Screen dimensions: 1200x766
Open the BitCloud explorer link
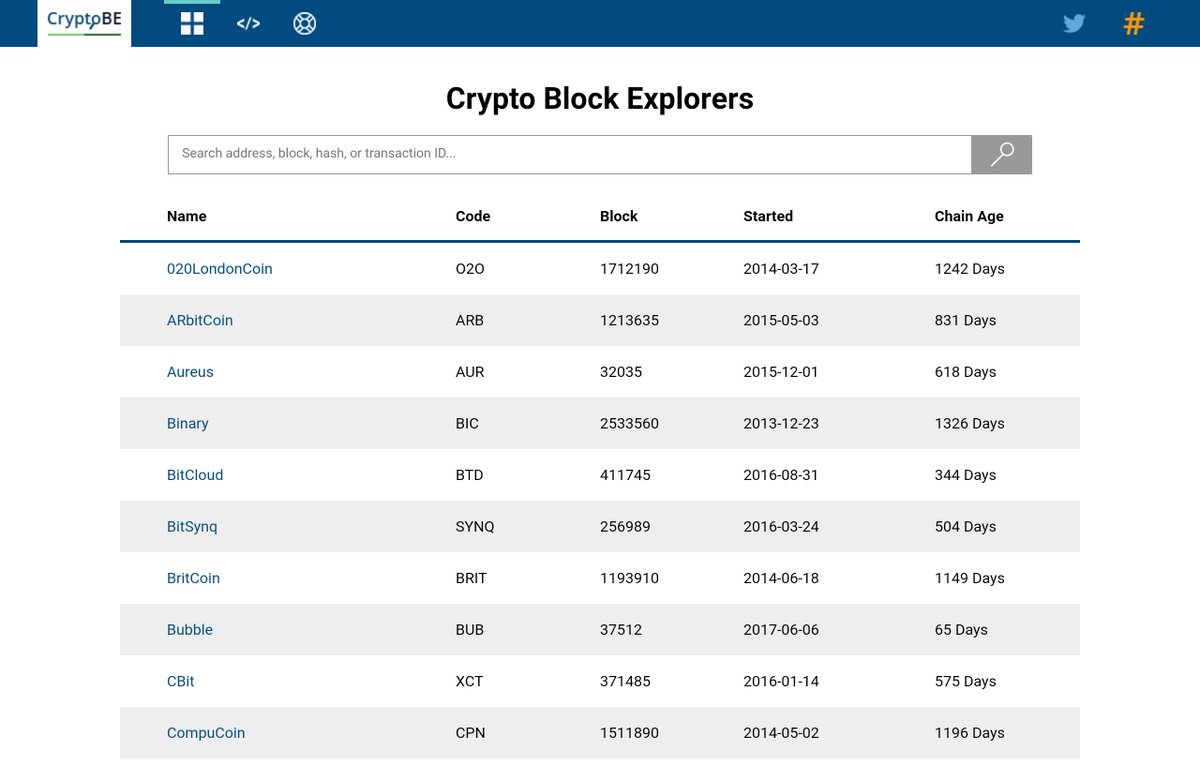(x=195, y=475)
